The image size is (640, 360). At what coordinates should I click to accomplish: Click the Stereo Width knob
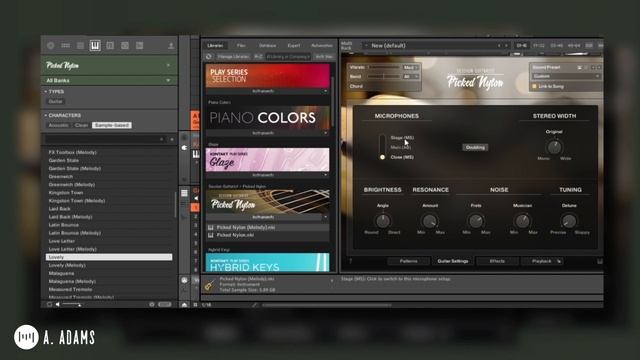click(554, 147)
